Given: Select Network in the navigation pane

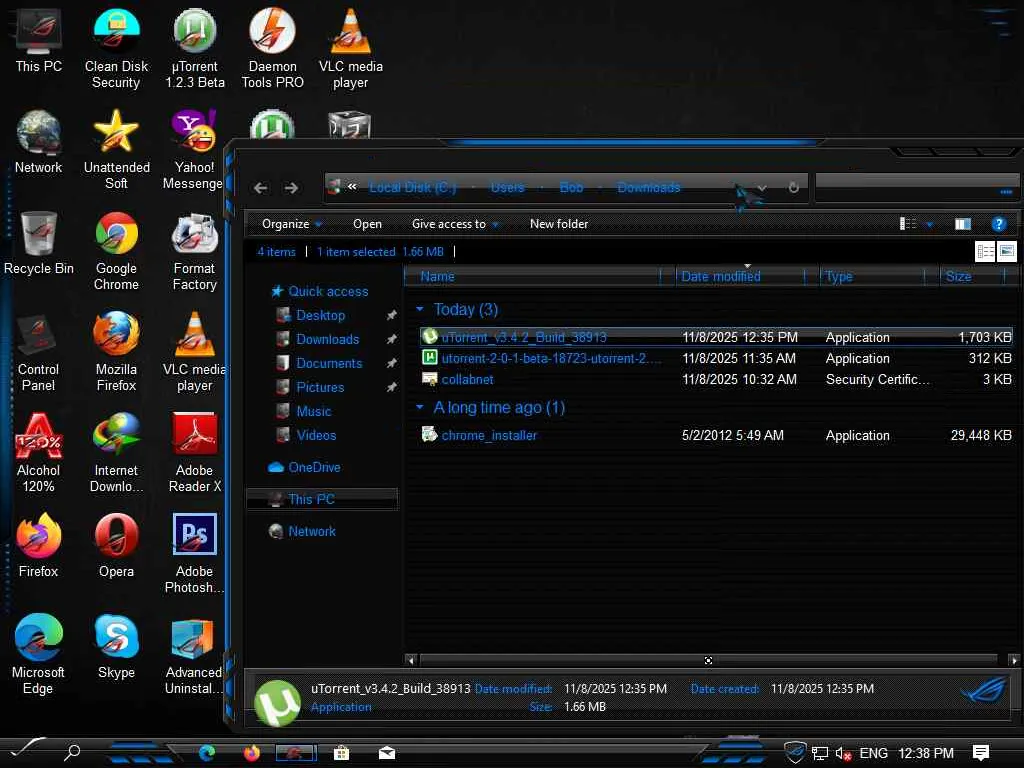Looking at the screenshot, I should click(x=302, y=532).
